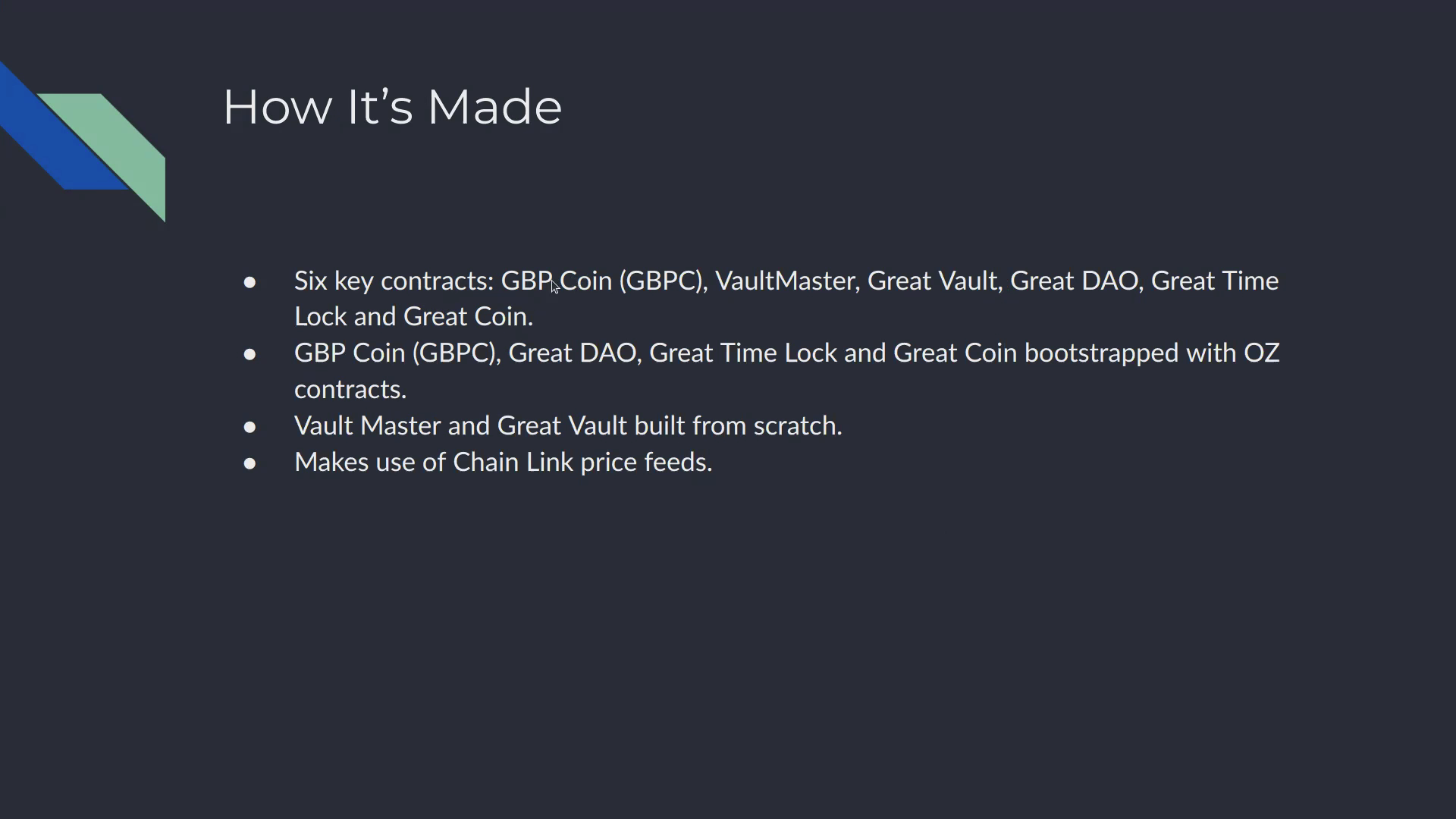
Task: Click the fourth bullet point marker
Action: (x=249, y=463)
